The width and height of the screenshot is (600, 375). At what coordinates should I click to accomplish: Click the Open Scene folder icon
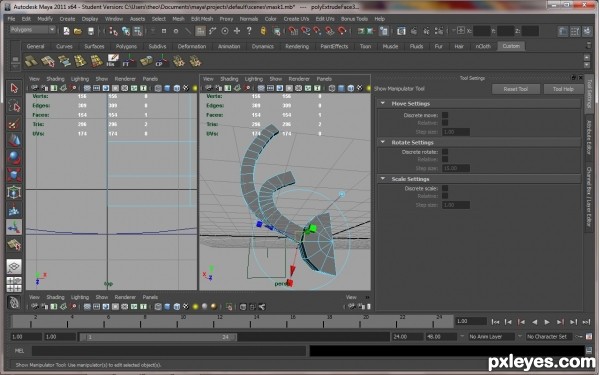point(78,31)
